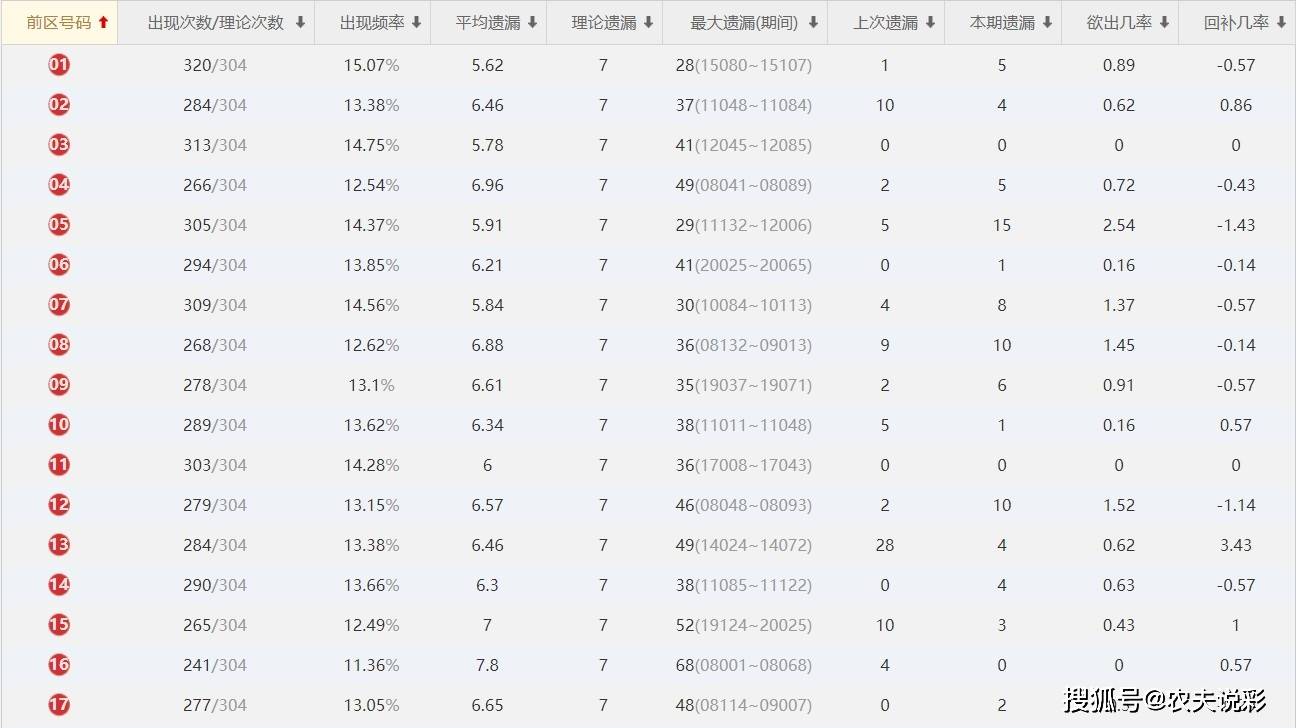
Task: Select the 13.1% frequency cell
Action: point(372,385)
